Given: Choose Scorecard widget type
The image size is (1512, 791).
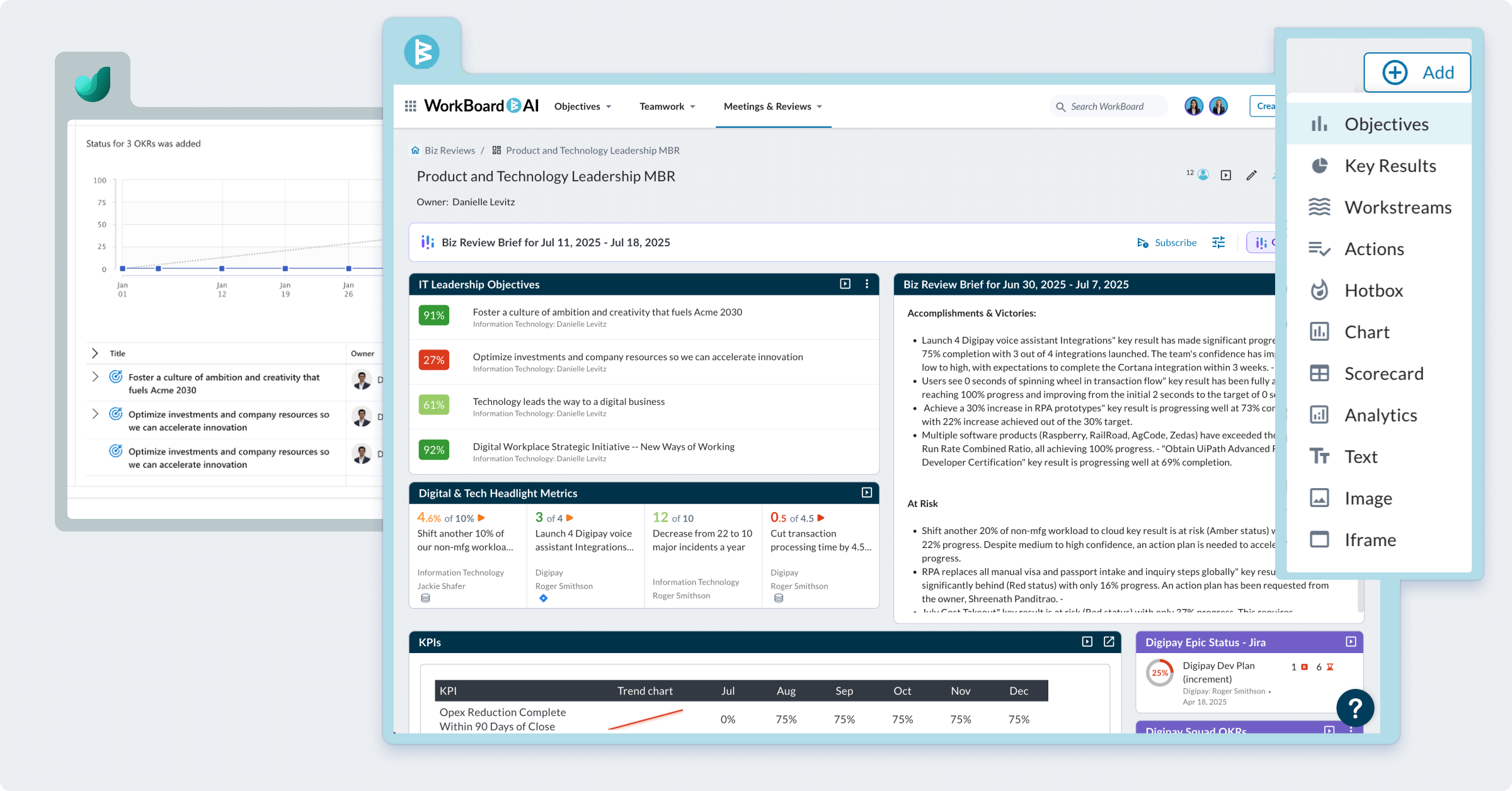Looking at the screenshot, I should [1379, 373].
